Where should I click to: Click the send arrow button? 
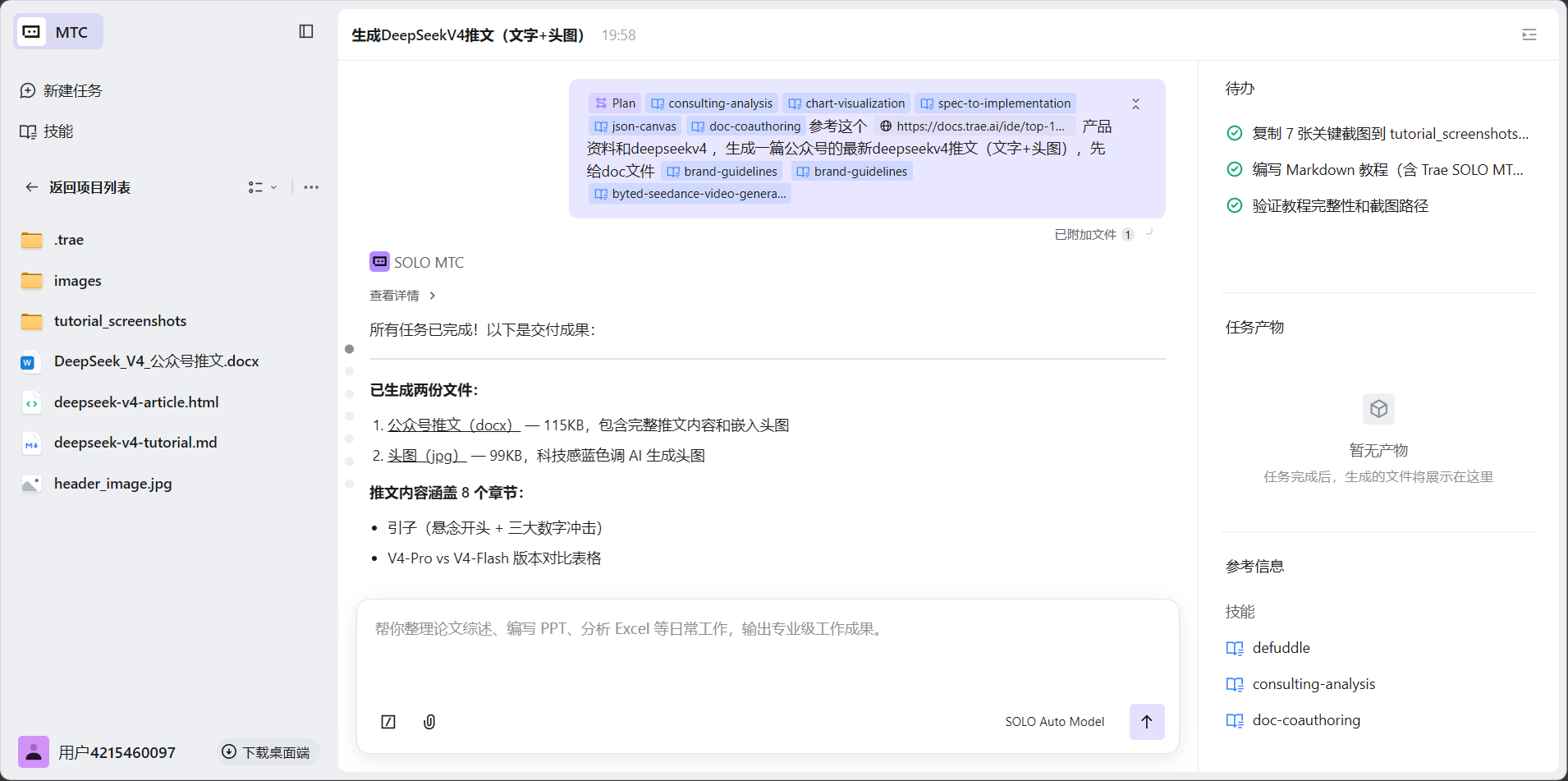coord(1146,722)
